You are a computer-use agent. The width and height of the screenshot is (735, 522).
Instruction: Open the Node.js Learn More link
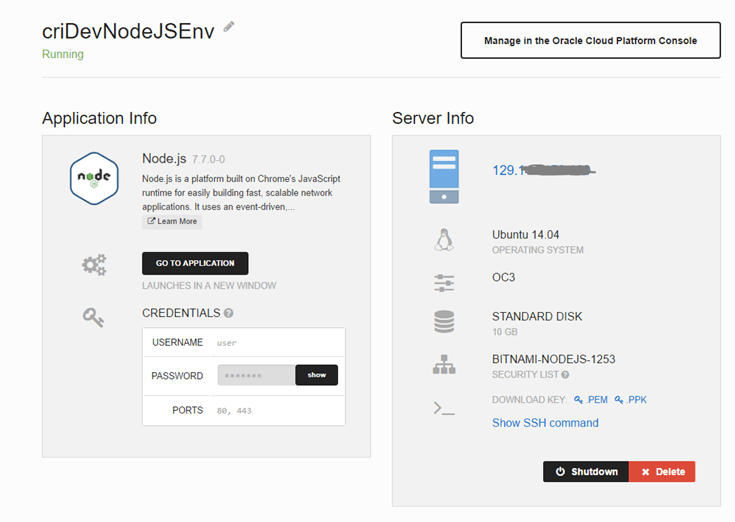pyautogui.click(x=172, y=221)
